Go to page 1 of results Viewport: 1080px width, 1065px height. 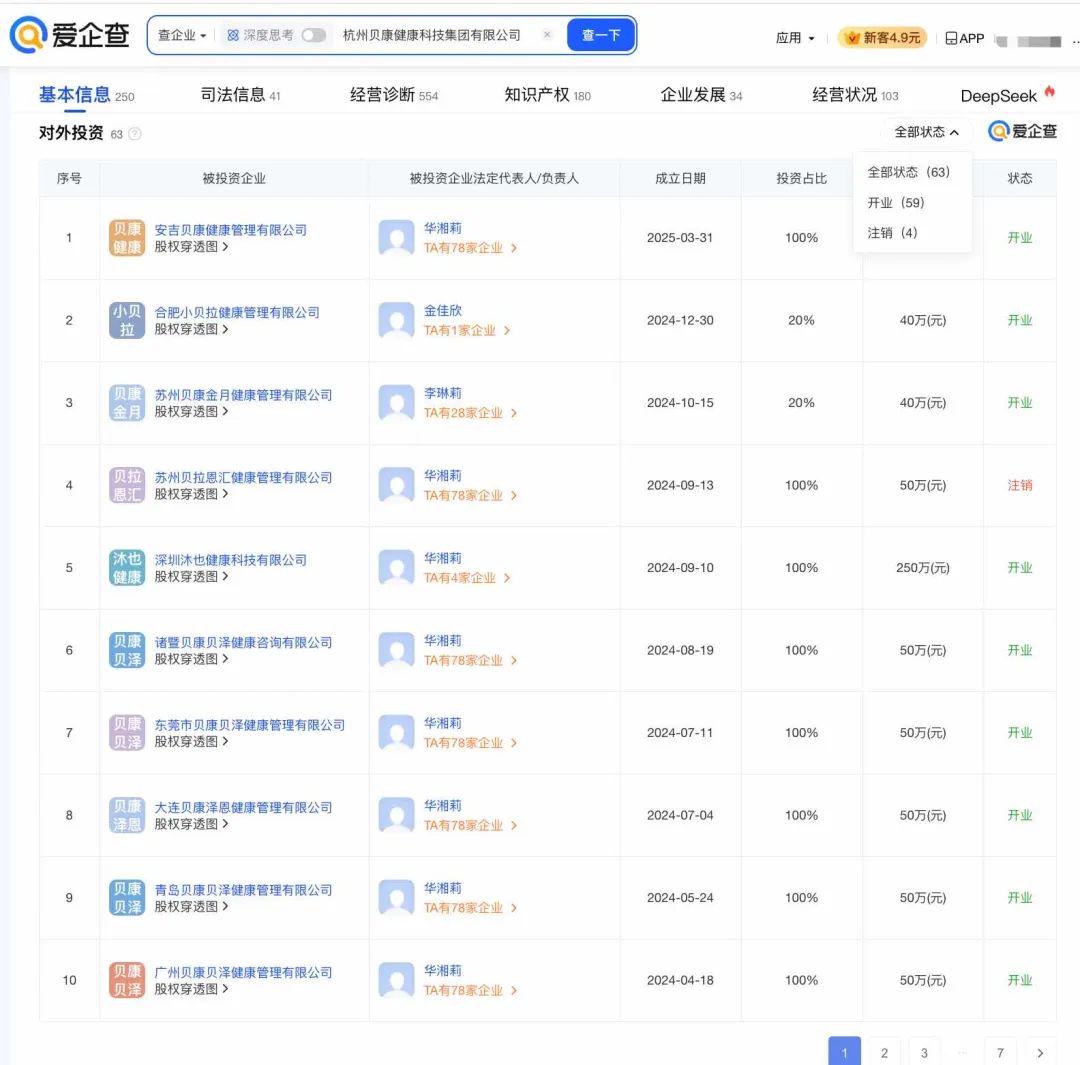coord(844,1052)
